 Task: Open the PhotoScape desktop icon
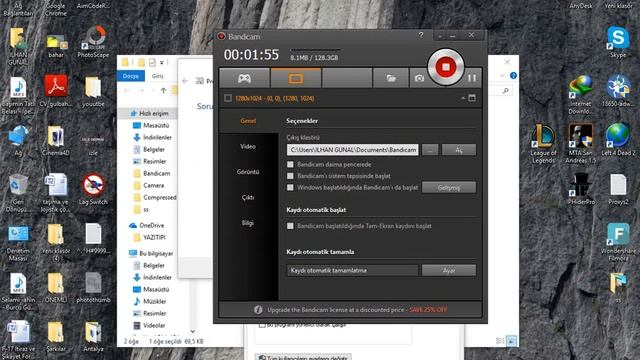94,42
